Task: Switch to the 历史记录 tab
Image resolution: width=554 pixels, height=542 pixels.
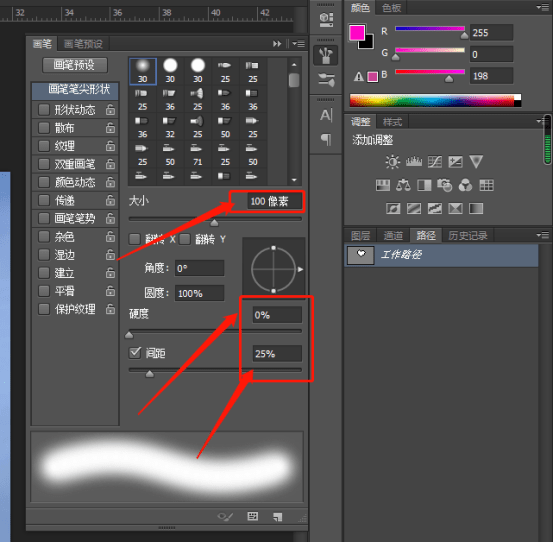Action: coord(467,235)
